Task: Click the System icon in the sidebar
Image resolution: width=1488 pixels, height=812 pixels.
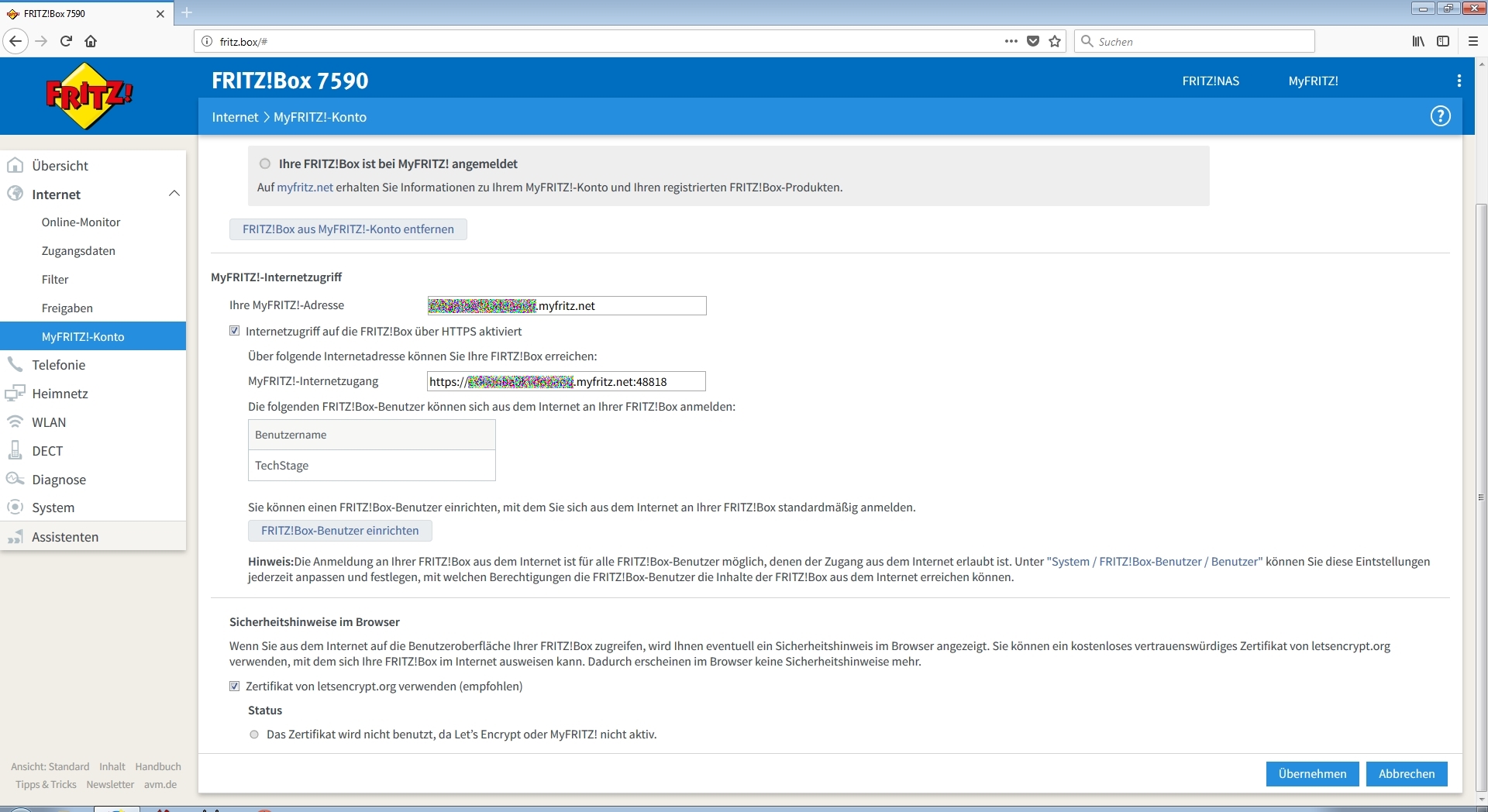Action: [x=15, y=507]
